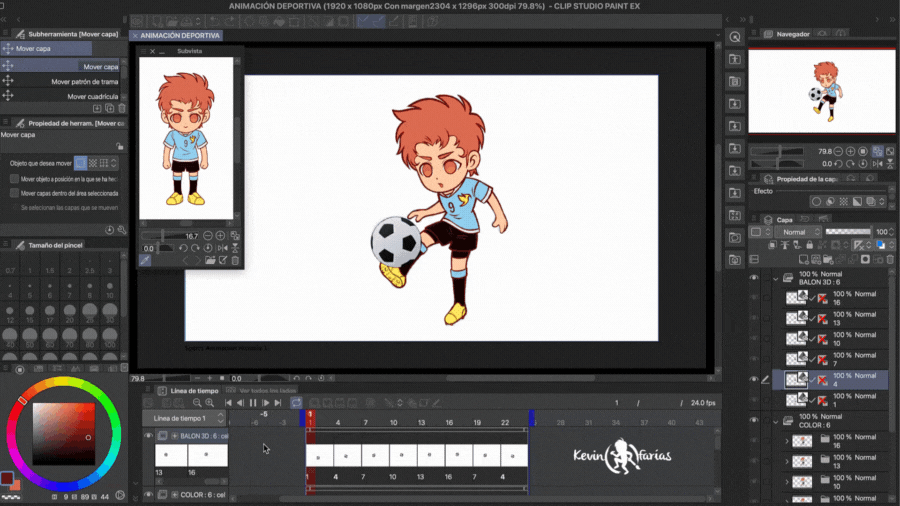Image resolution: width=900 pixels, height=506 pixels.
Task: Select frame 13 on the timeline ruler
Action: (x=421, y=423)
